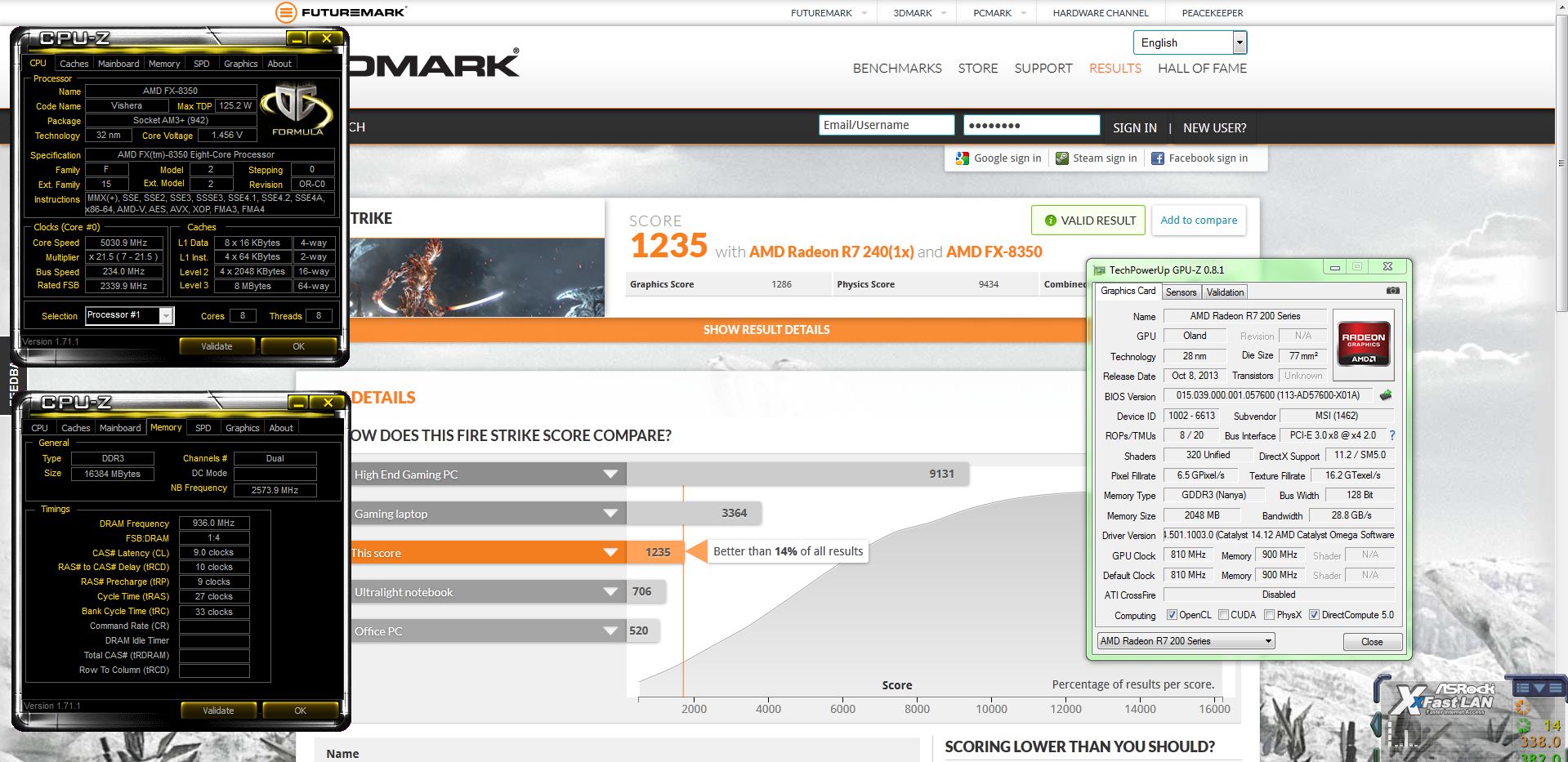Click the Add to compare button

coord(1199,221)
